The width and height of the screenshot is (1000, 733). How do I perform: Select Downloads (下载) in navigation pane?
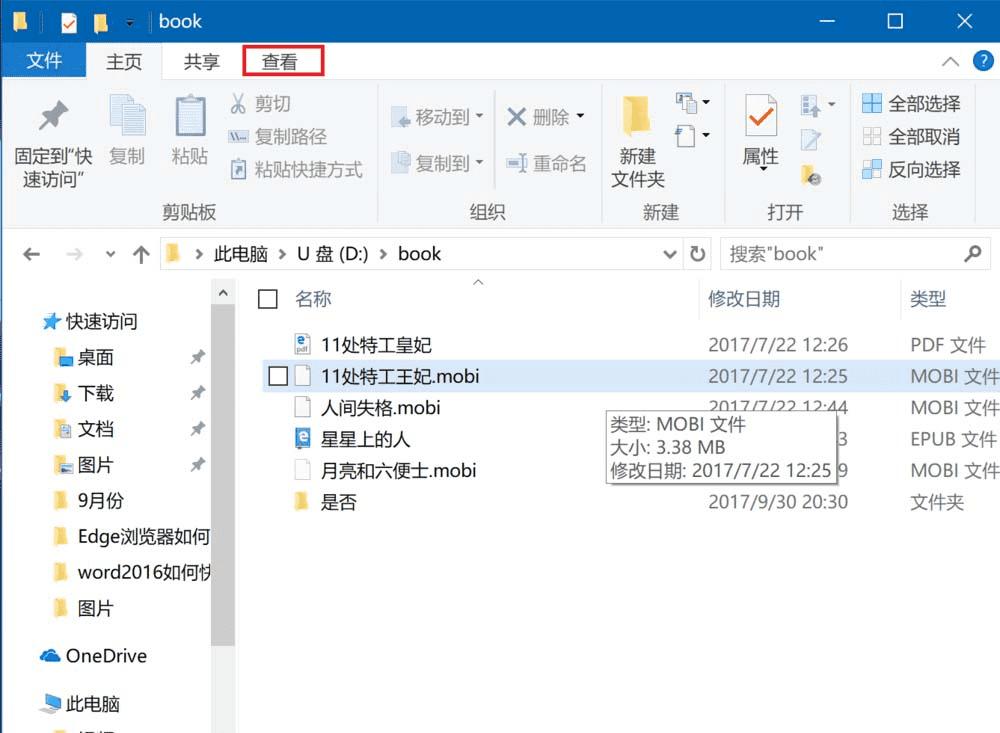click(x=85, y=393)
